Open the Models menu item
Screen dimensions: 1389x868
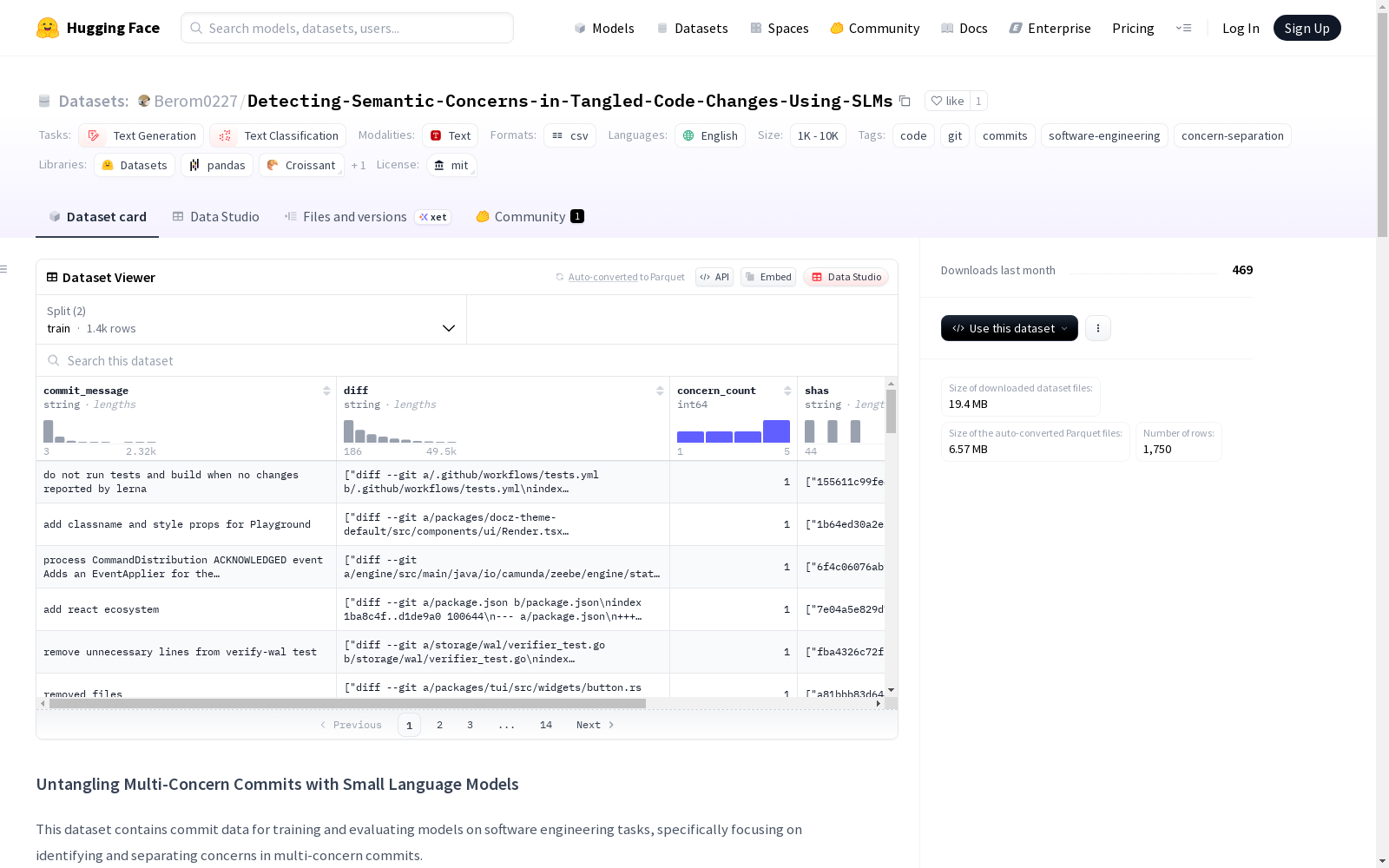(x=604, y=28)
